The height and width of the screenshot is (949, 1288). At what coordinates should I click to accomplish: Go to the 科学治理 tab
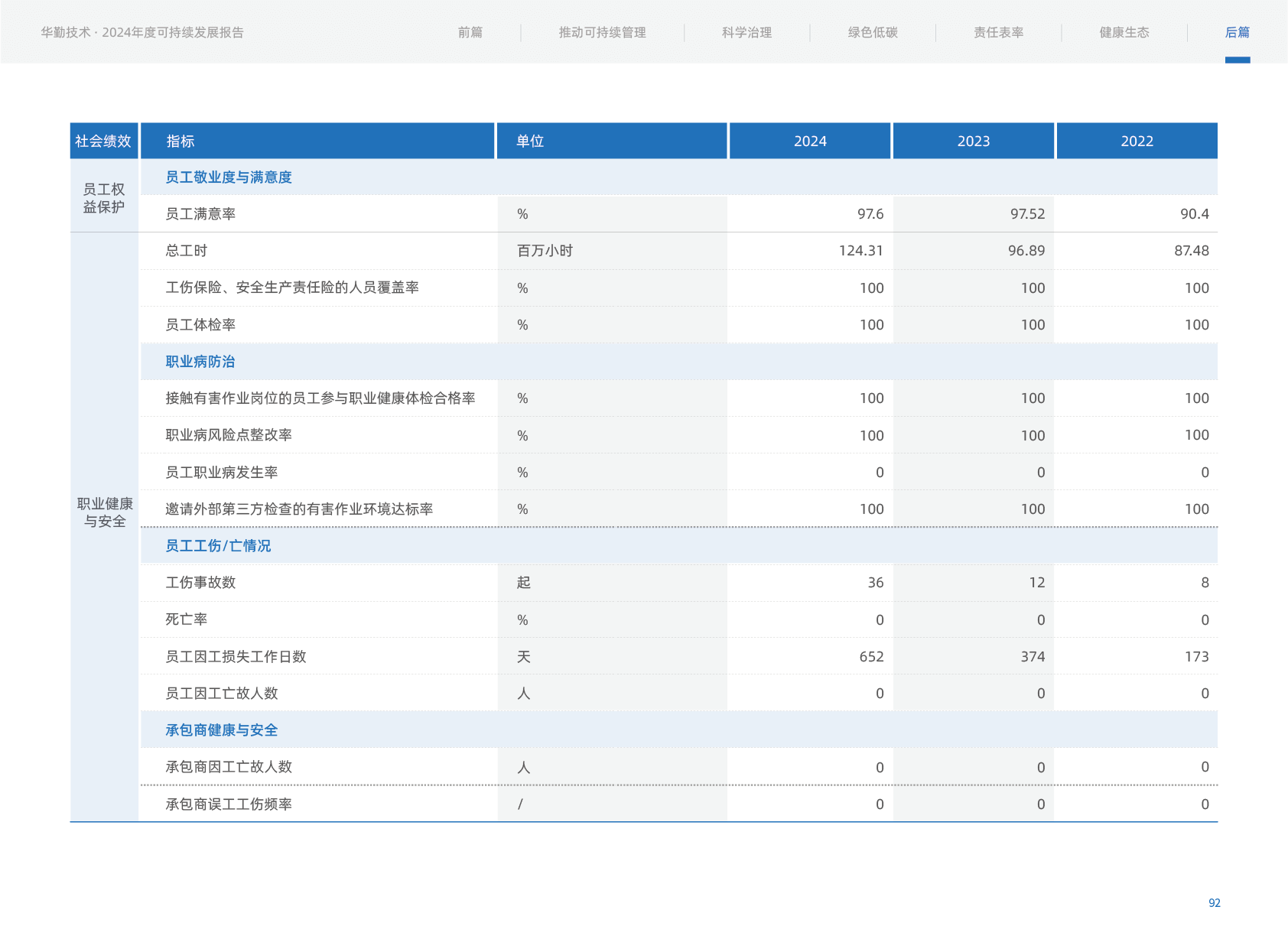(746, 32)
